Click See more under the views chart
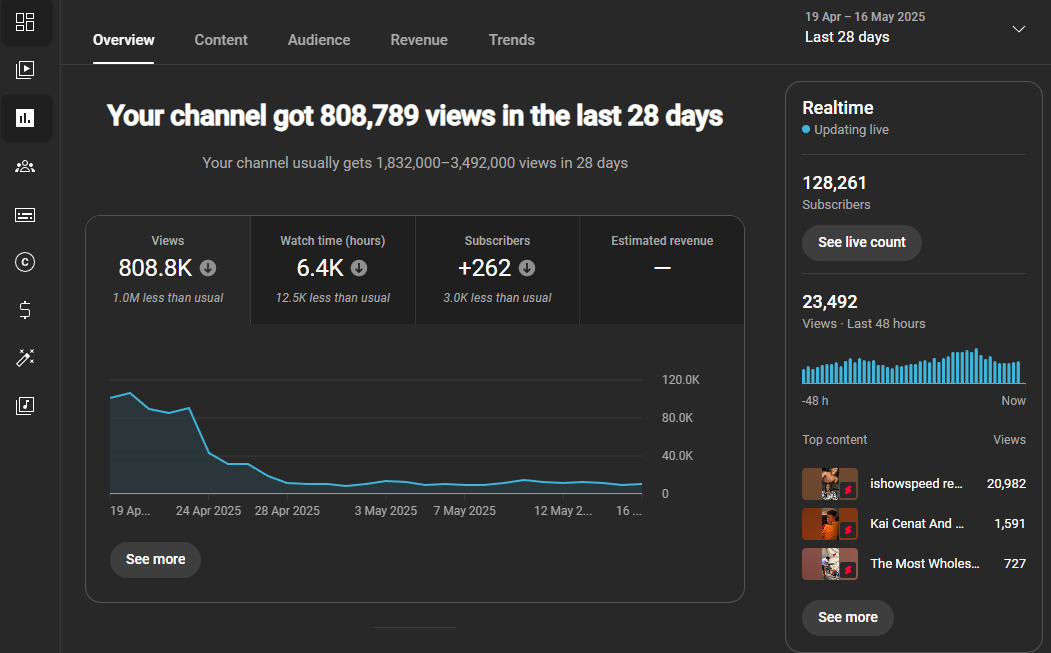 tap(156, 560)
